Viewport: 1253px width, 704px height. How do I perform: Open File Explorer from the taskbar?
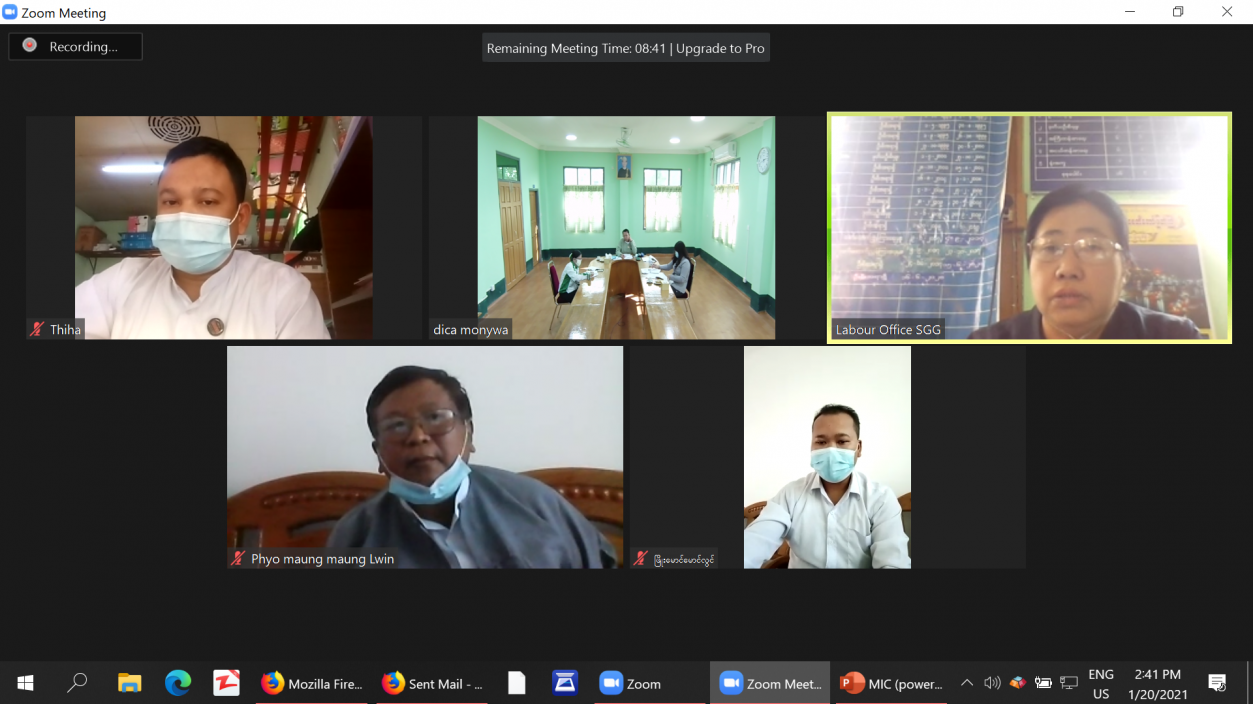point(129,684)
